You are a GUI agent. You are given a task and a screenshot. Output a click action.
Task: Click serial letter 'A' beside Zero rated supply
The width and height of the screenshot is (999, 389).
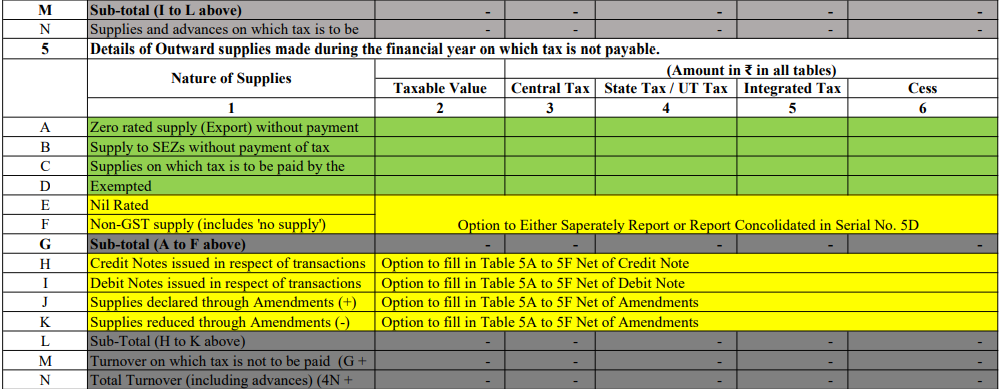click(x=44, y=127)
